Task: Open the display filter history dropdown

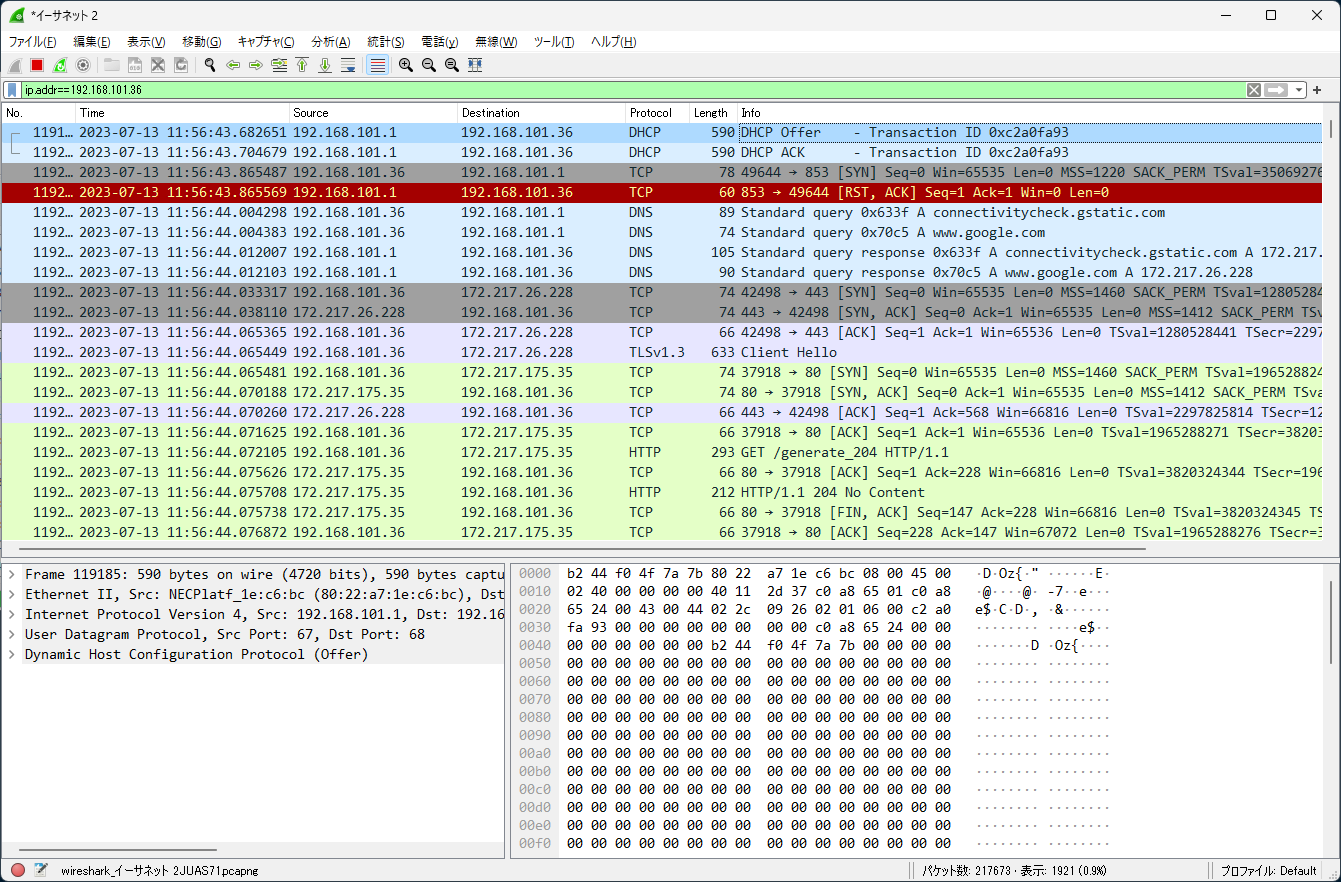Action: (1297, 90)
